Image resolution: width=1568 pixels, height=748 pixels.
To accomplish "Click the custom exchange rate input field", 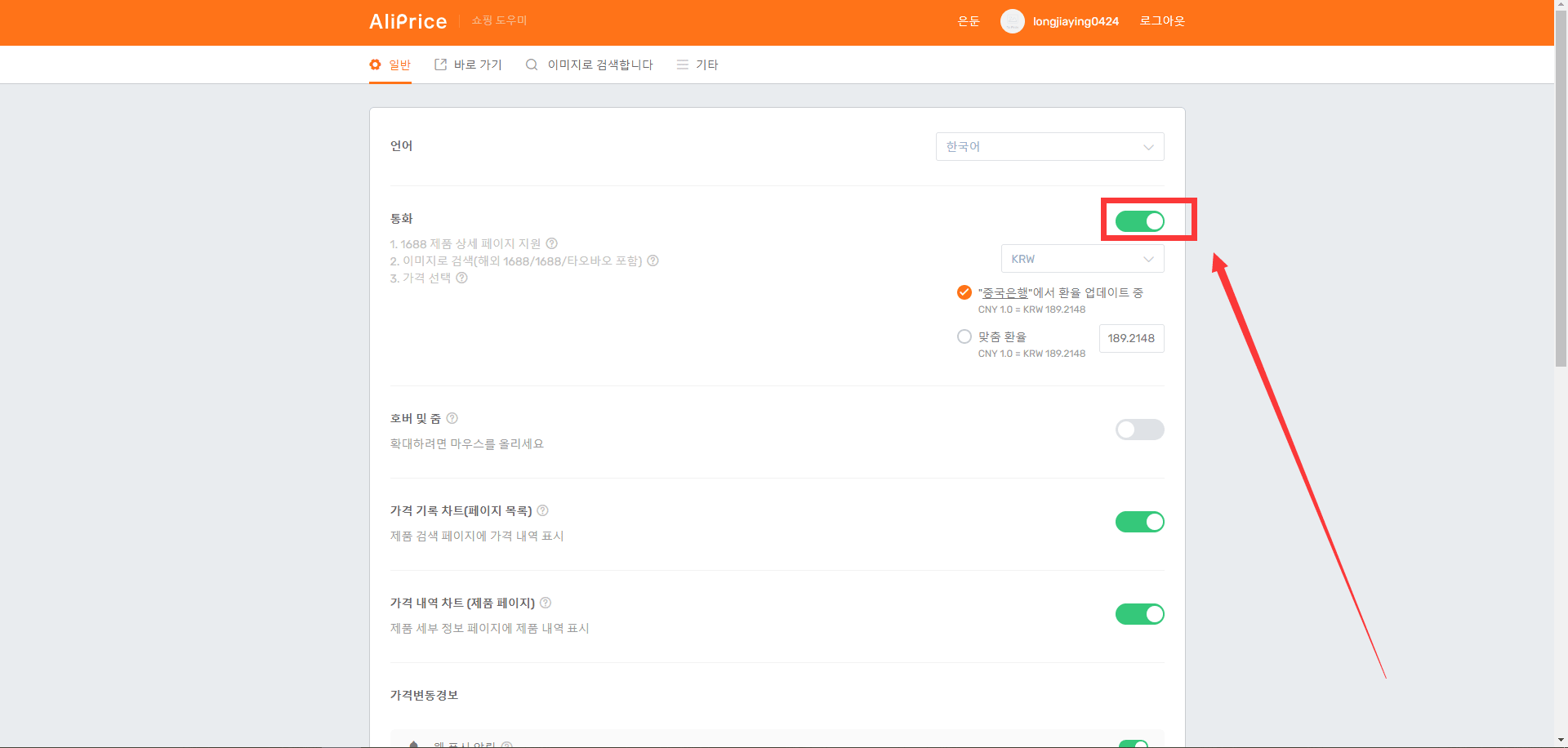I will [x=1132, y=338].
